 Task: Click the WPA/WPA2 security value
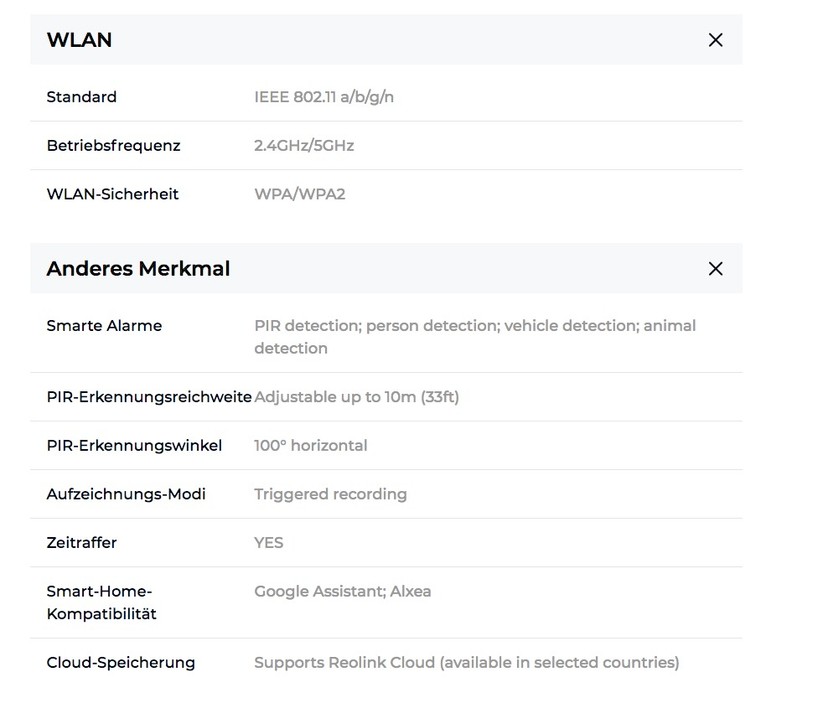point(299,194)
